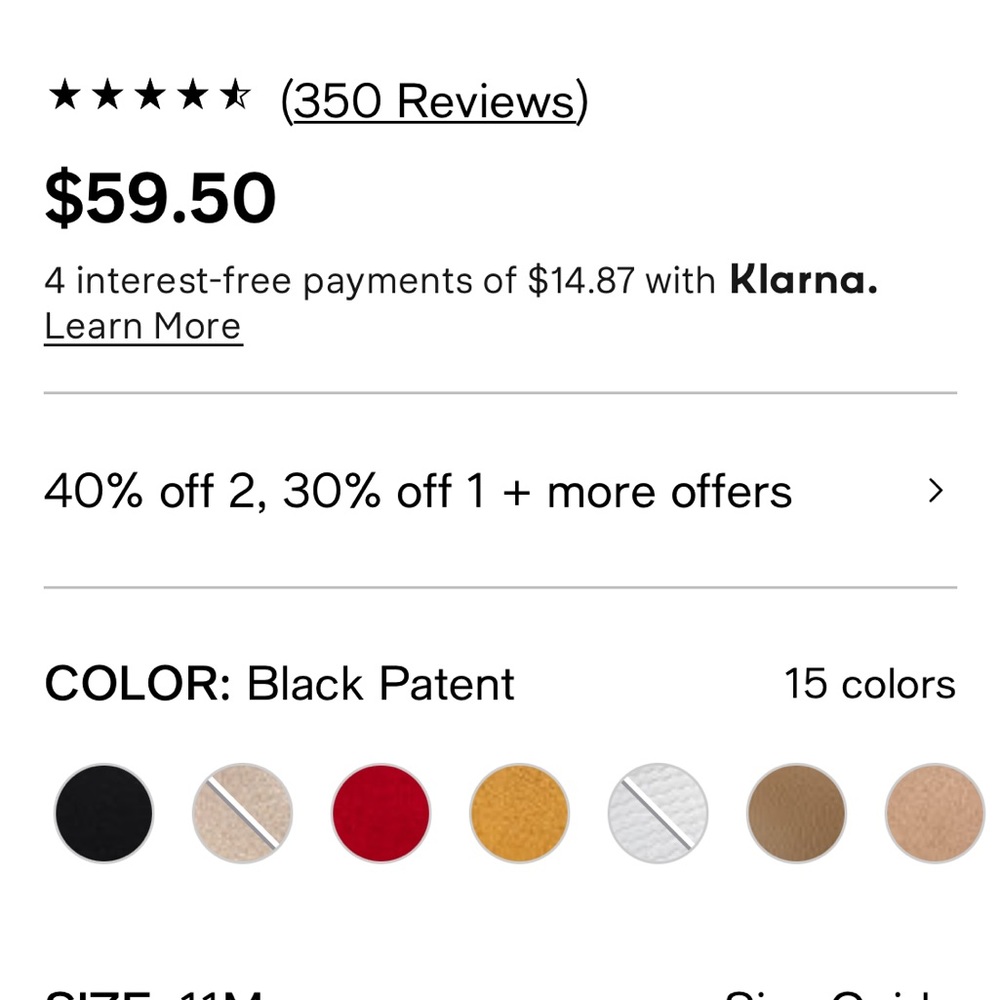Pick the mustard yellow color swatch
The width and height of the screenshot is (1000, 1000).
pyautogui.click(x=519, y=813)
